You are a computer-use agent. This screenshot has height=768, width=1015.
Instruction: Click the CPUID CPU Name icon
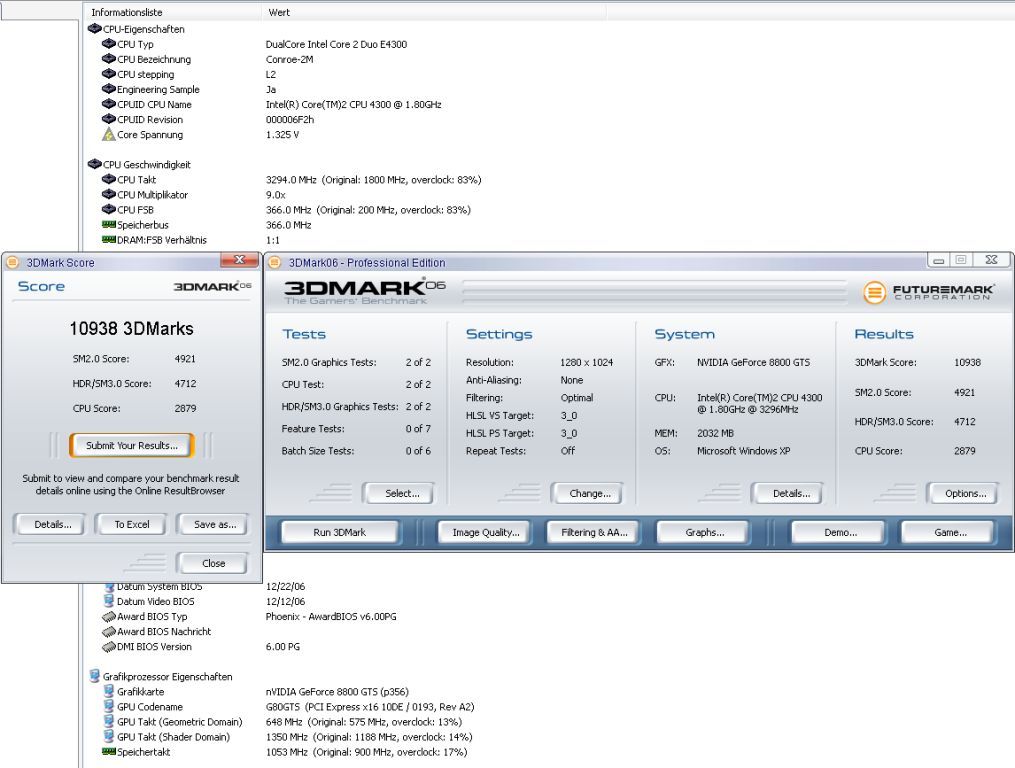(x=109, y=104)
